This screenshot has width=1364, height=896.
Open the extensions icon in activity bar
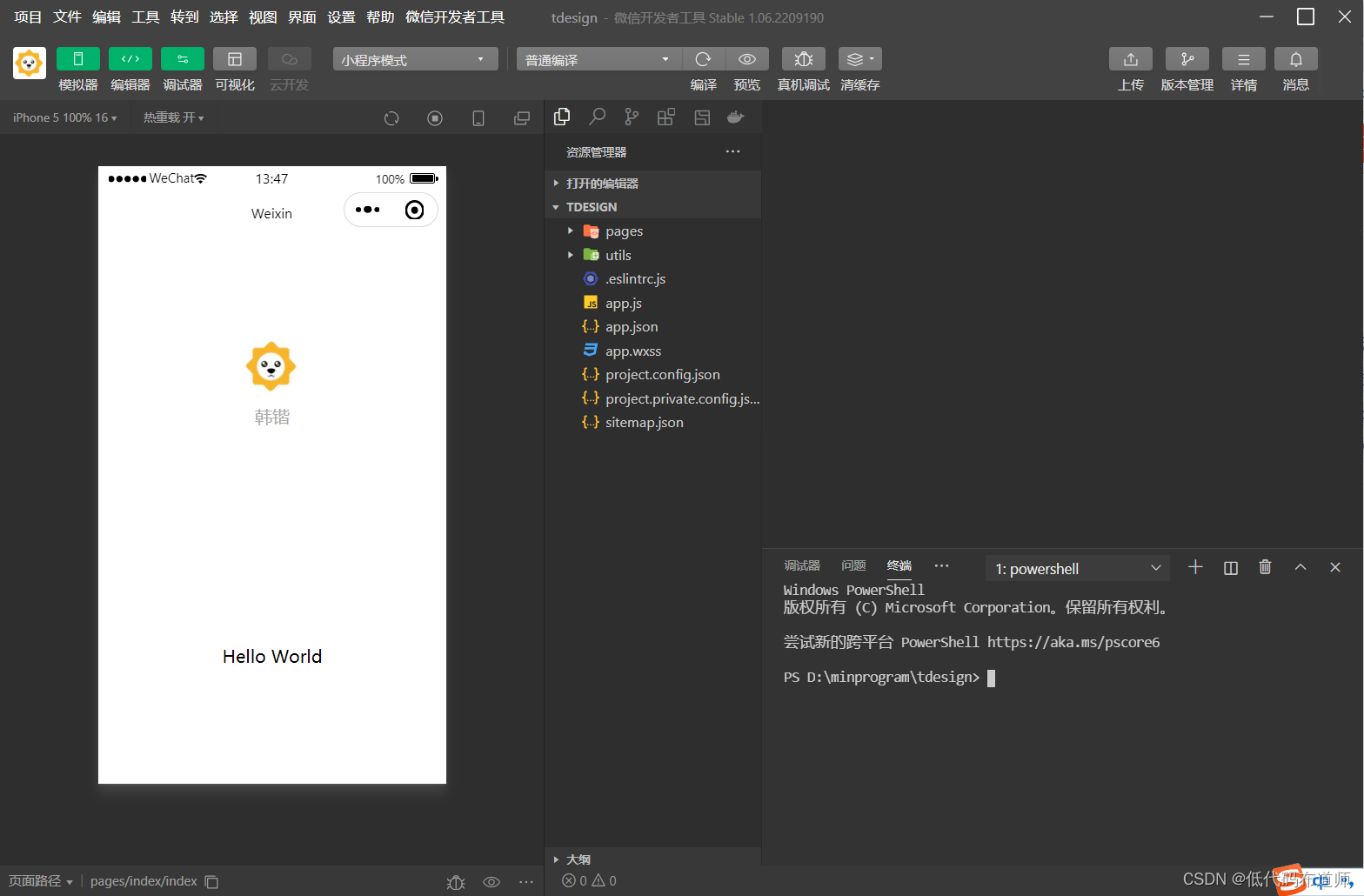point(666,117)
